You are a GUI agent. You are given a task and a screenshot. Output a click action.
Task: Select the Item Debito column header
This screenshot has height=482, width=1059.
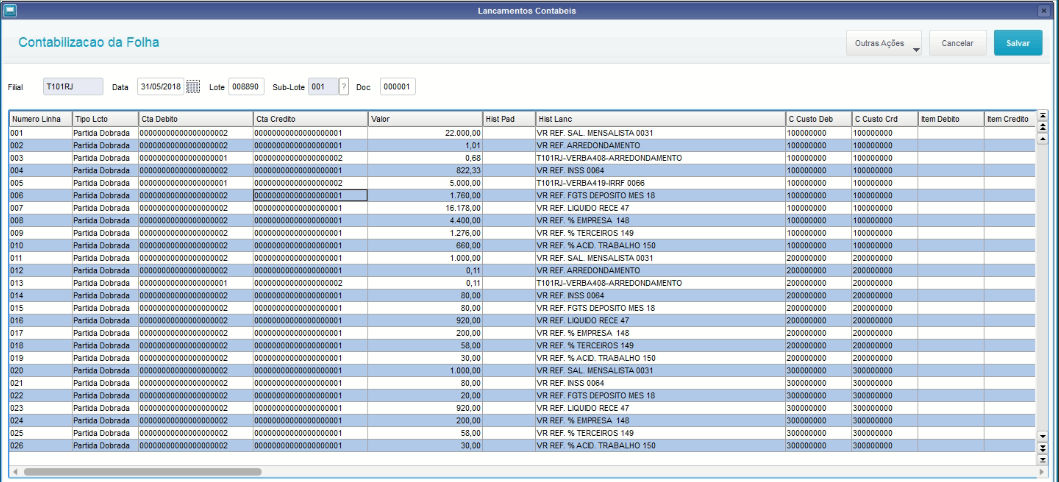click(x=951, y=119)
